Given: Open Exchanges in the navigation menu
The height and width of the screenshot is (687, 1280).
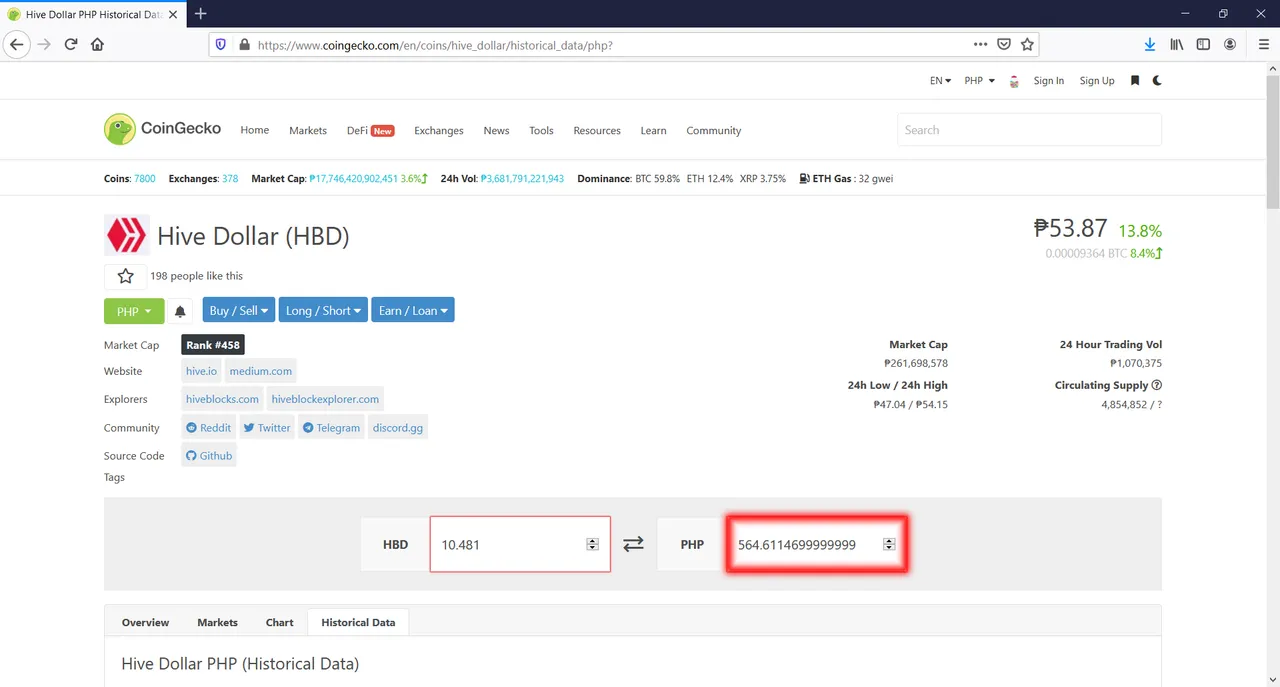Looking at the screenshot, I should tap(439, 130).
